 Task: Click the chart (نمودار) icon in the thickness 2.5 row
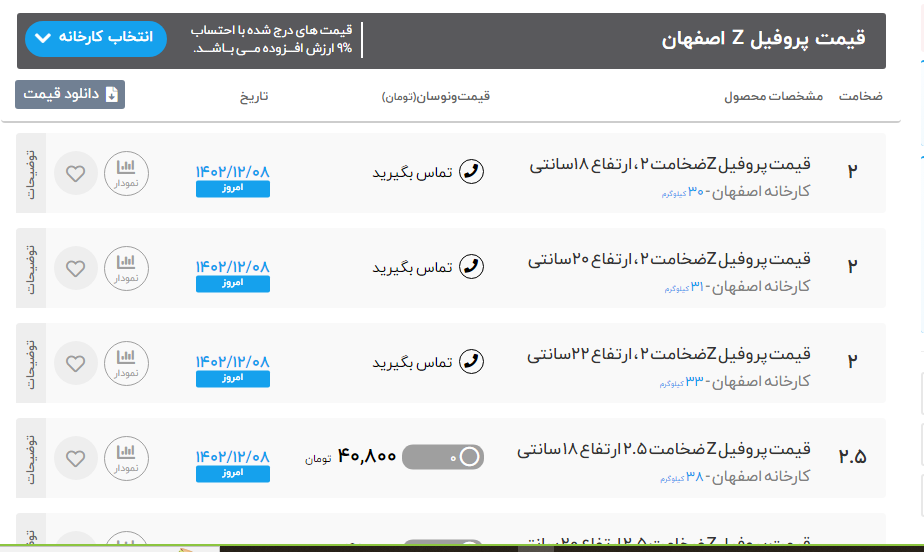click(126, 458)
